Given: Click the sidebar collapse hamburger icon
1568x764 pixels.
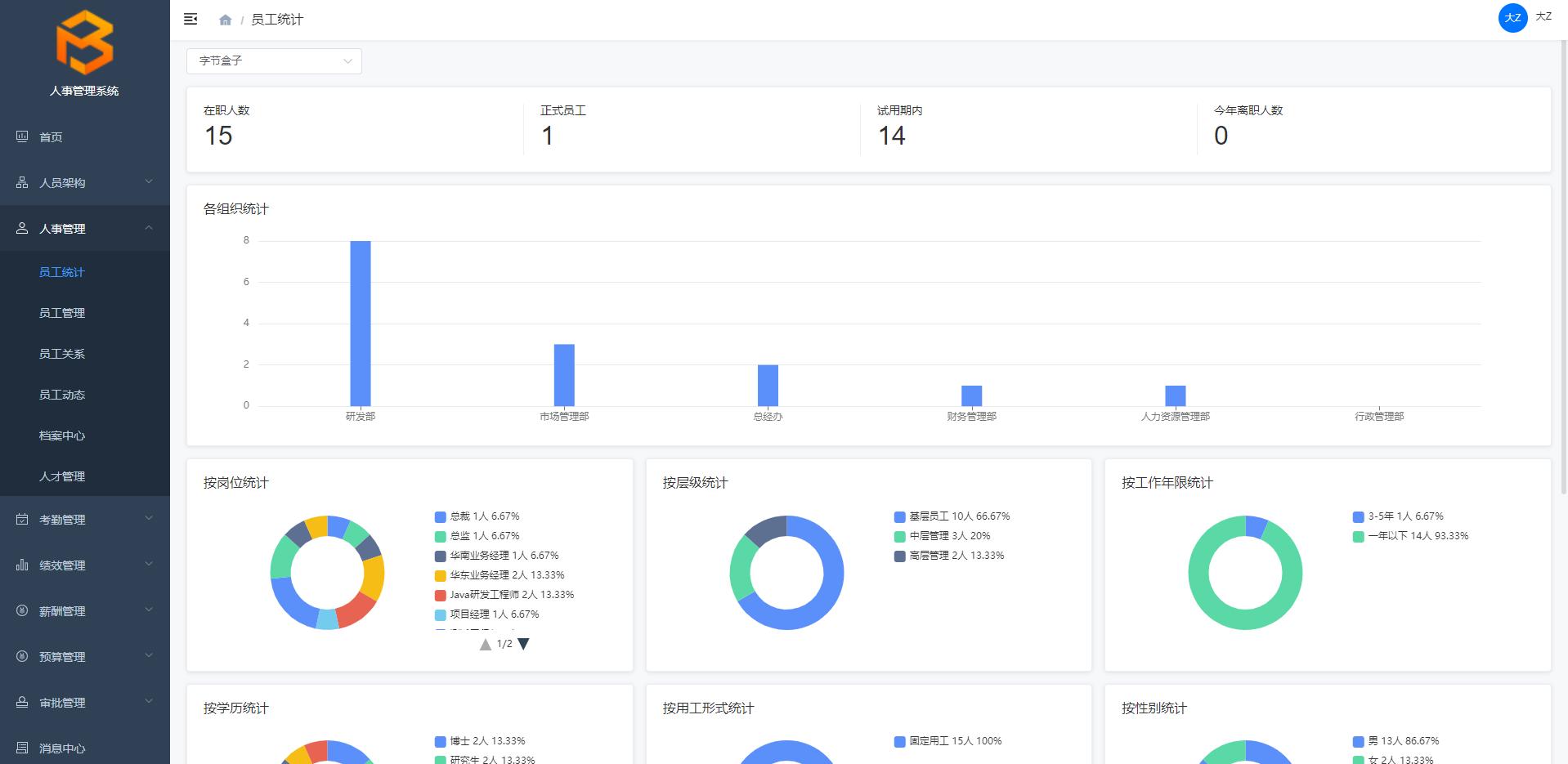Looking at the screenshot, I should (x=190, y=19).
